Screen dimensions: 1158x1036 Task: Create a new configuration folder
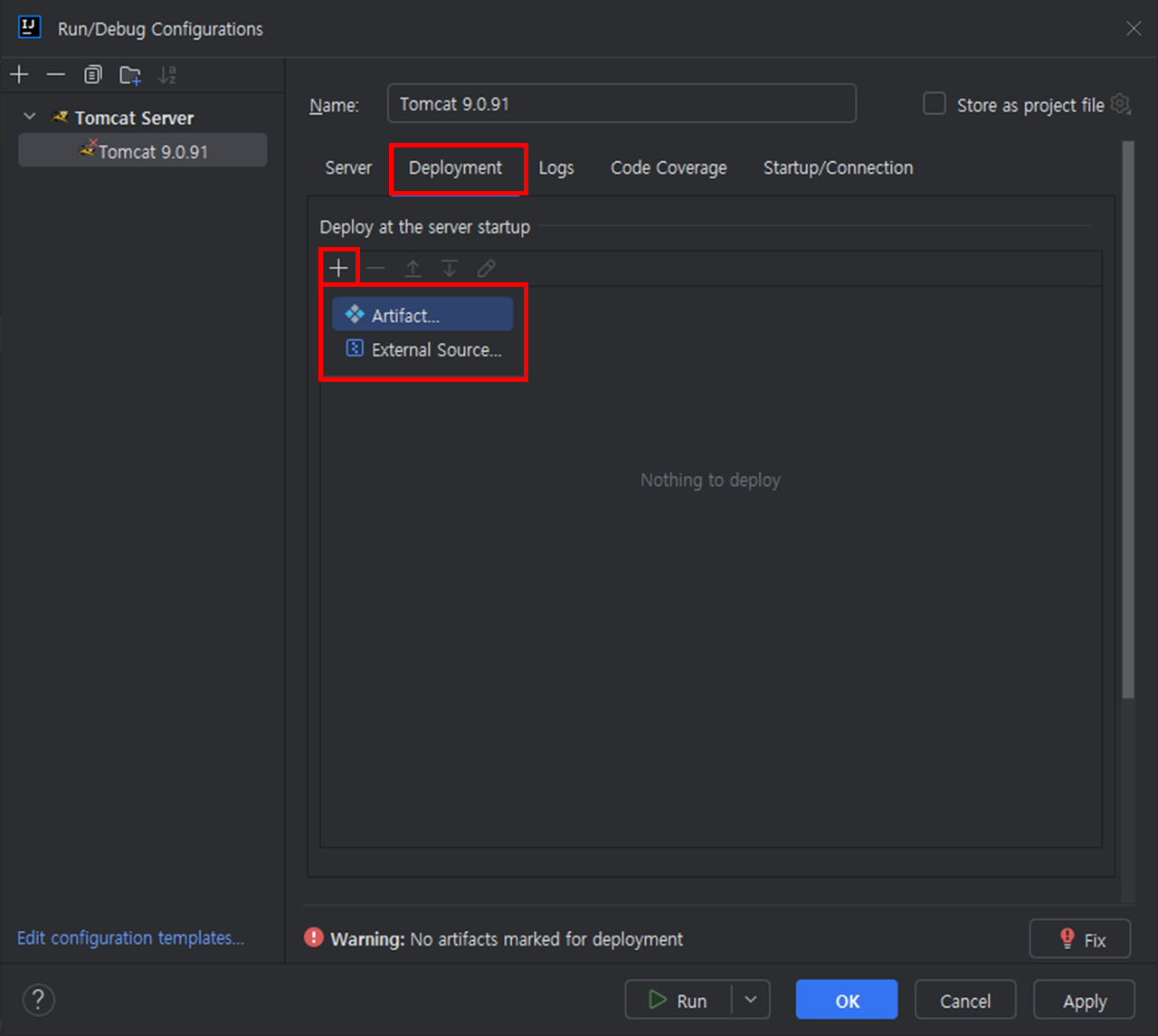(130, 74)
